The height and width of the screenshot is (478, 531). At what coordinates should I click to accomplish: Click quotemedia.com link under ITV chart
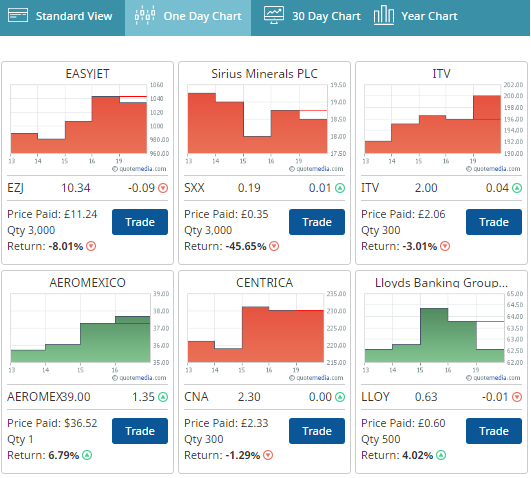(x=493, y=169)
